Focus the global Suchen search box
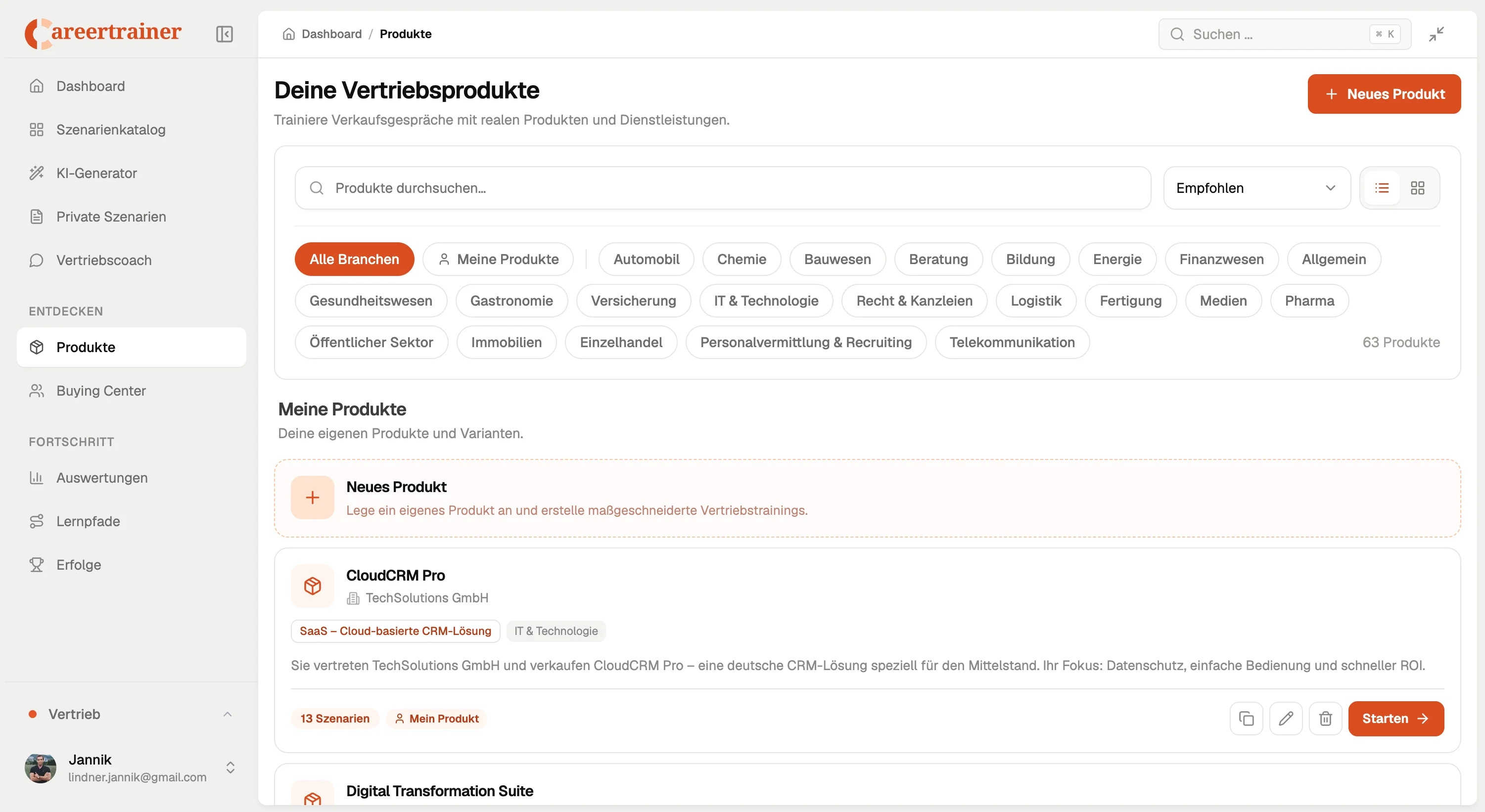The image size is (1485, 812). coord(1284,34)
